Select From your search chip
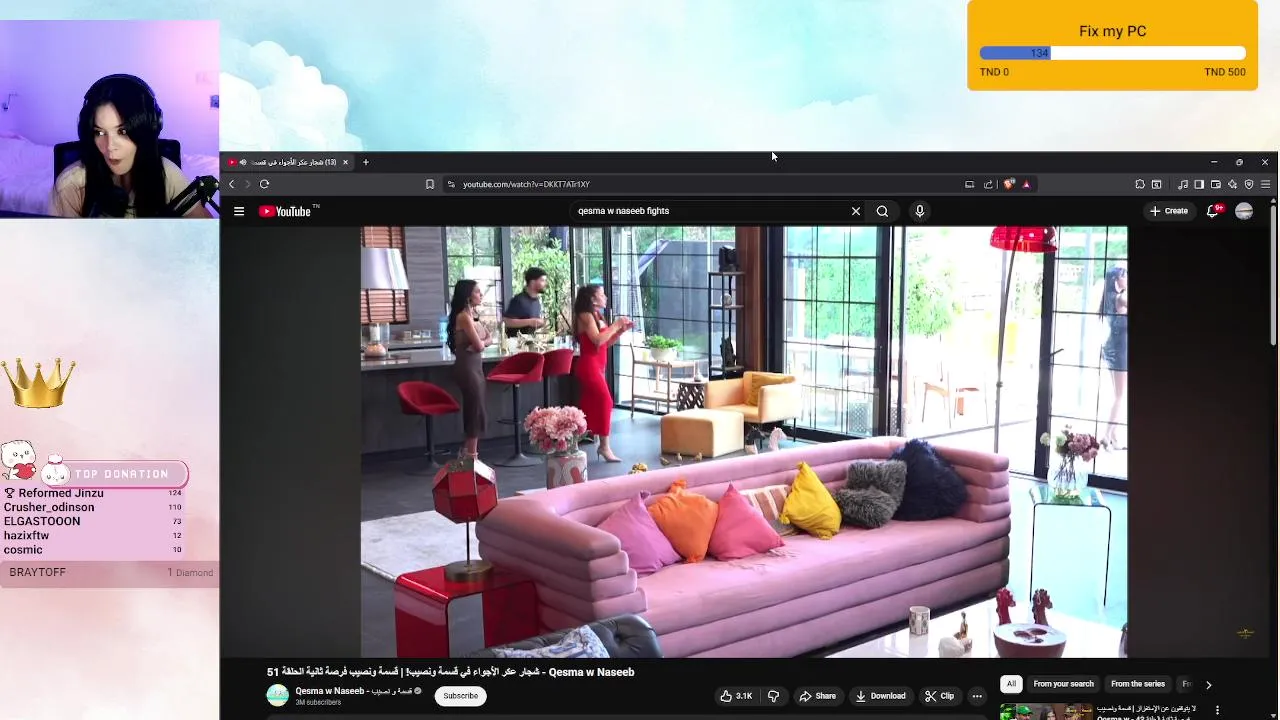Image resolution: width=1280 pixels, height=720 pixels. (1064, 684)
